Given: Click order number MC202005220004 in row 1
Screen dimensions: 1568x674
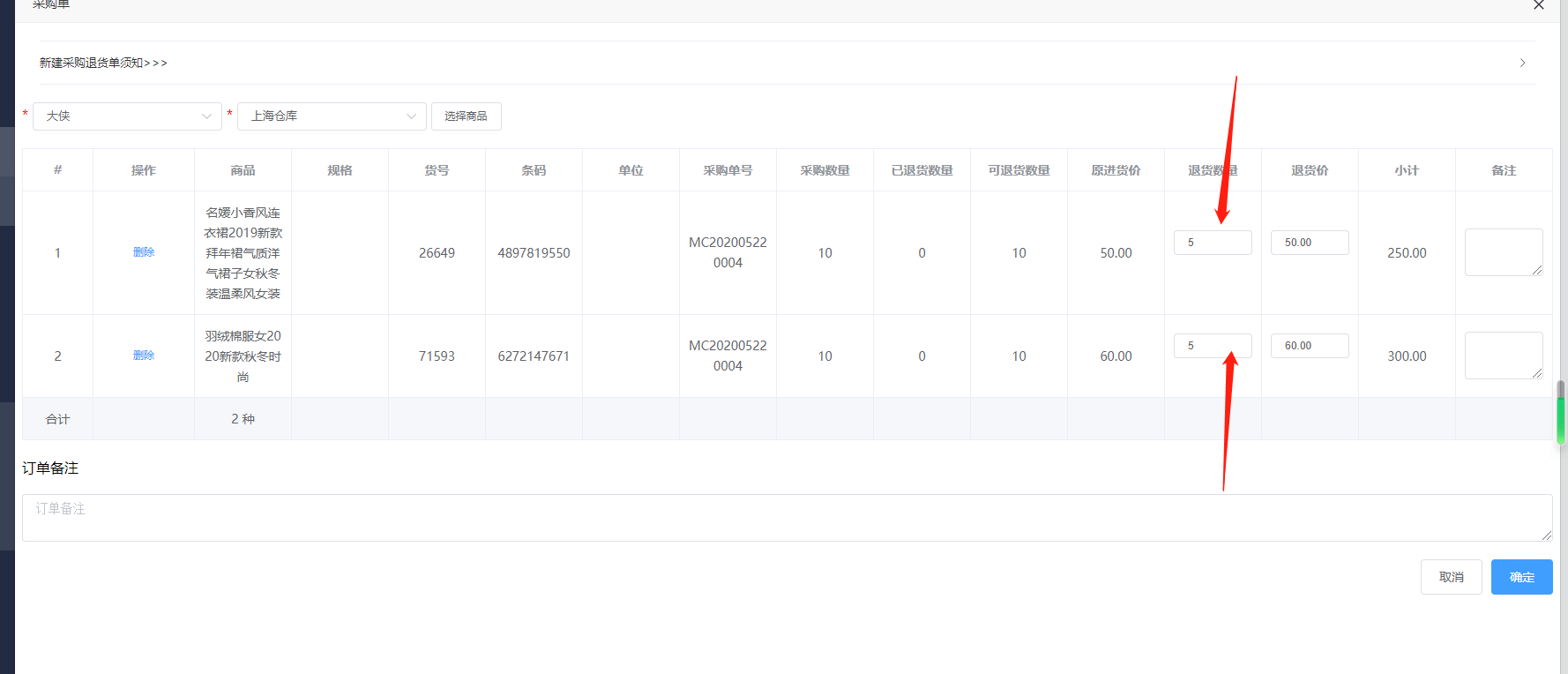Looking at the screenshot, I should [x=728, y=252].
